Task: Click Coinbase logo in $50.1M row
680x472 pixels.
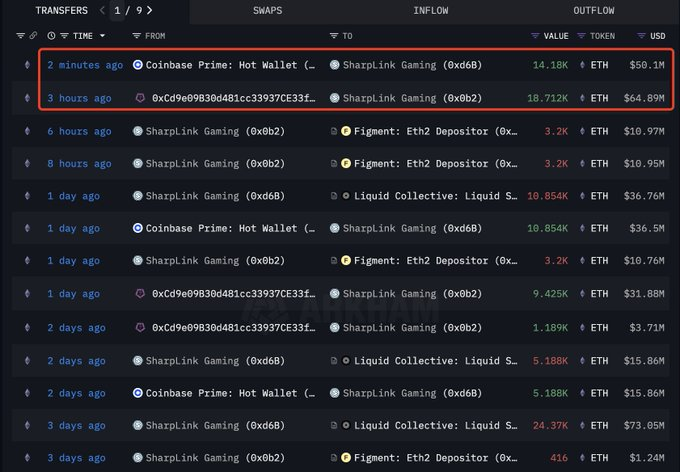Action: pos(137,65)
